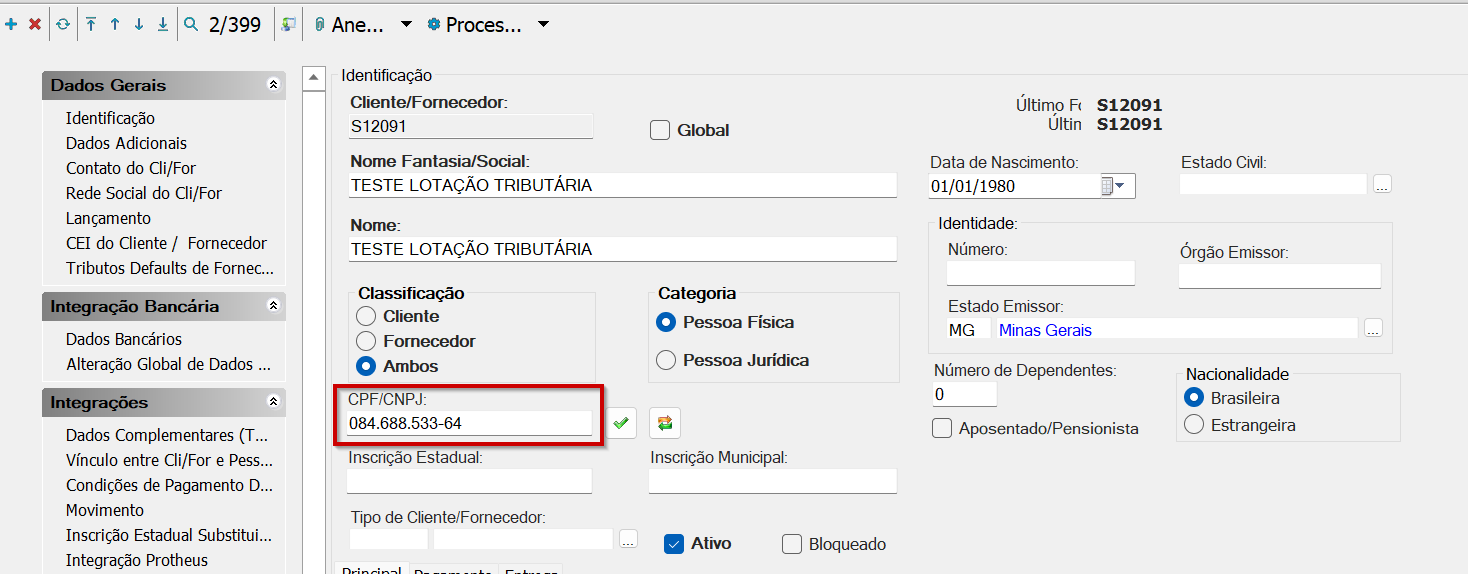Click the blue plus add-record icon
Screen dimensions: 1468x574
click(x=11, y=25)
